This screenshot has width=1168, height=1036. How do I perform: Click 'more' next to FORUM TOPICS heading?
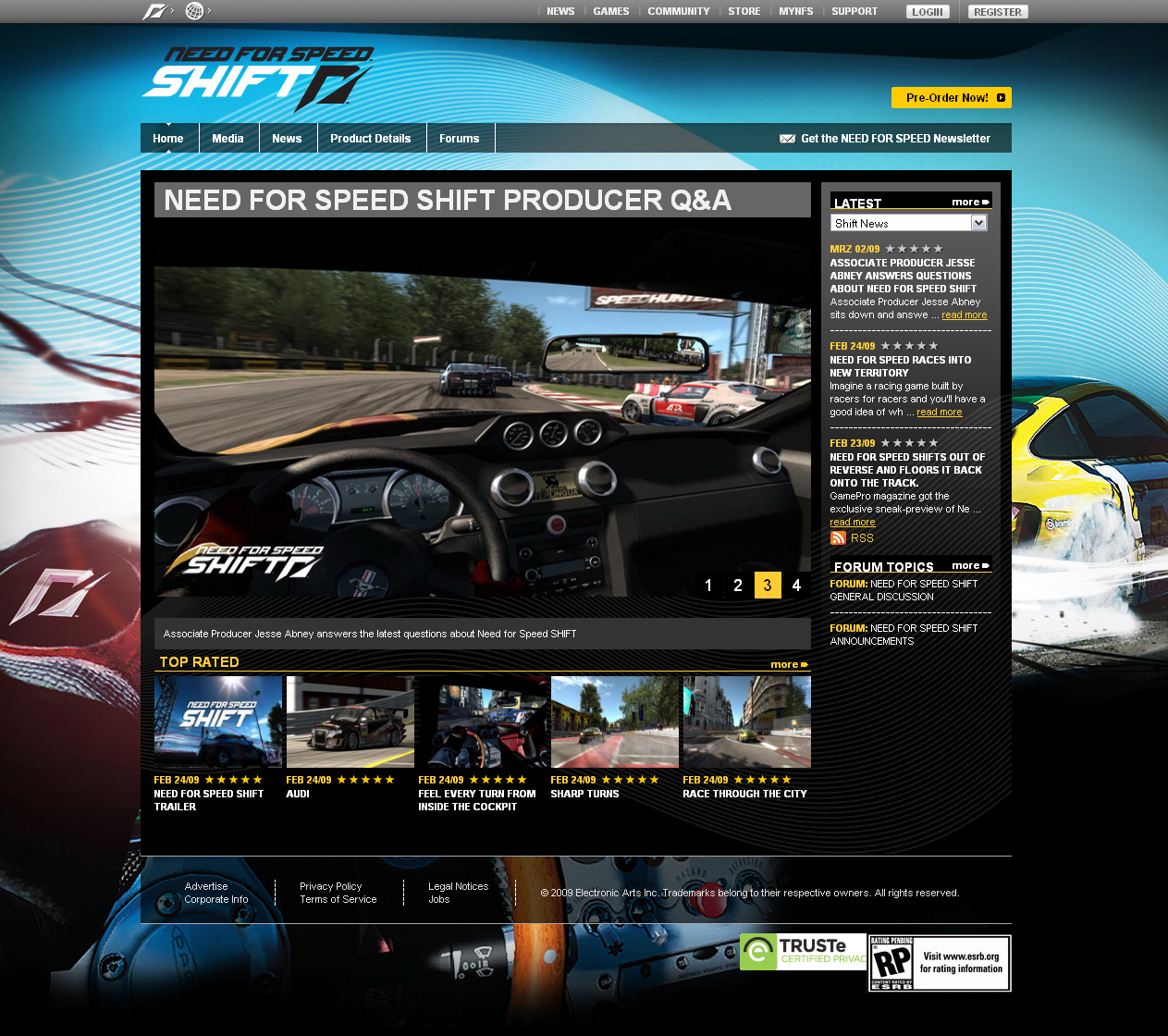click(x=970, y=565)
